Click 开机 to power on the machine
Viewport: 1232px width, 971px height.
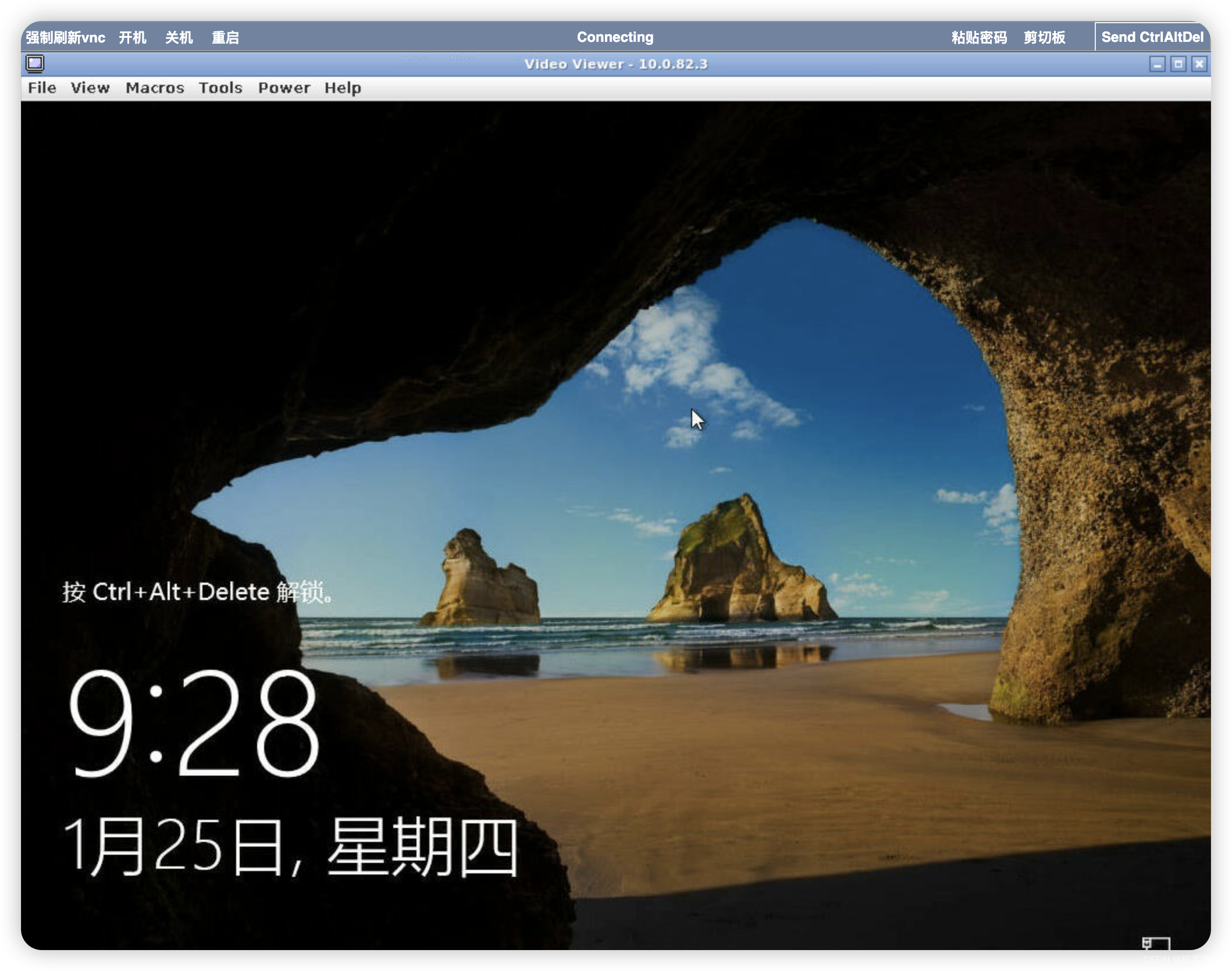point(133,37)
